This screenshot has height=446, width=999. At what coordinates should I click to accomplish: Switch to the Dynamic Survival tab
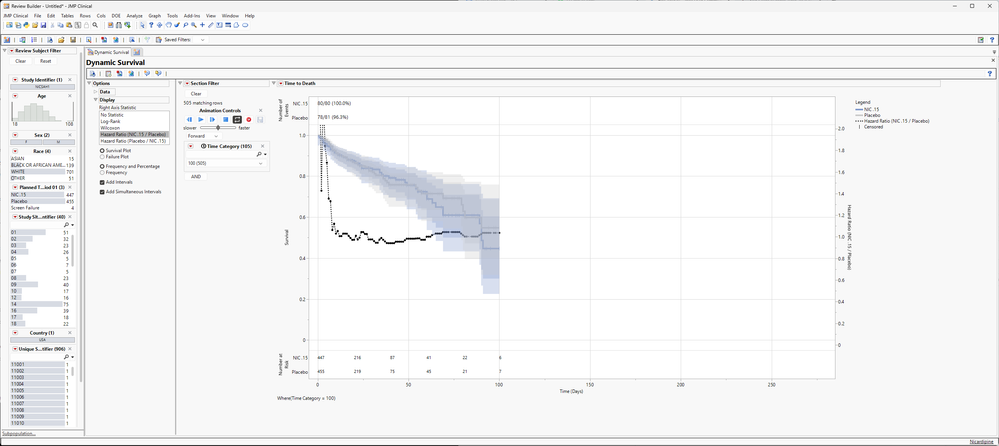pyautogui.click(x=108, y=52)
